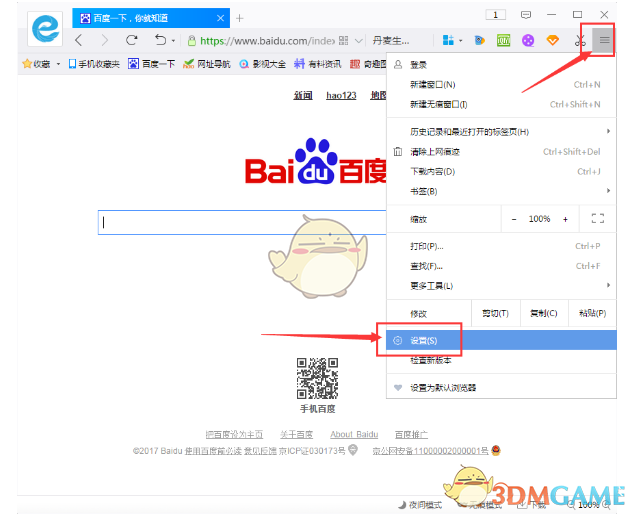
Task: Select 登录 in the menu
Action: point(501,65)
